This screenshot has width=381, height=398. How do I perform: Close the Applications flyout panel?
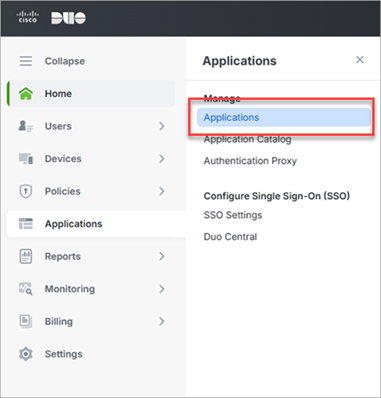point(360,60)
